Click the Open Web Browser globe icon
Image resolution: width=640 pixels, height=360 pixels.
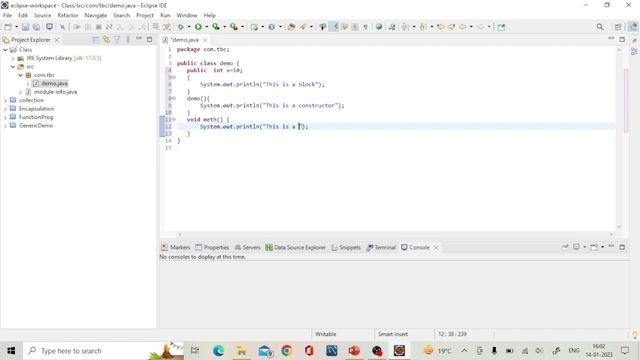[379, 27]
